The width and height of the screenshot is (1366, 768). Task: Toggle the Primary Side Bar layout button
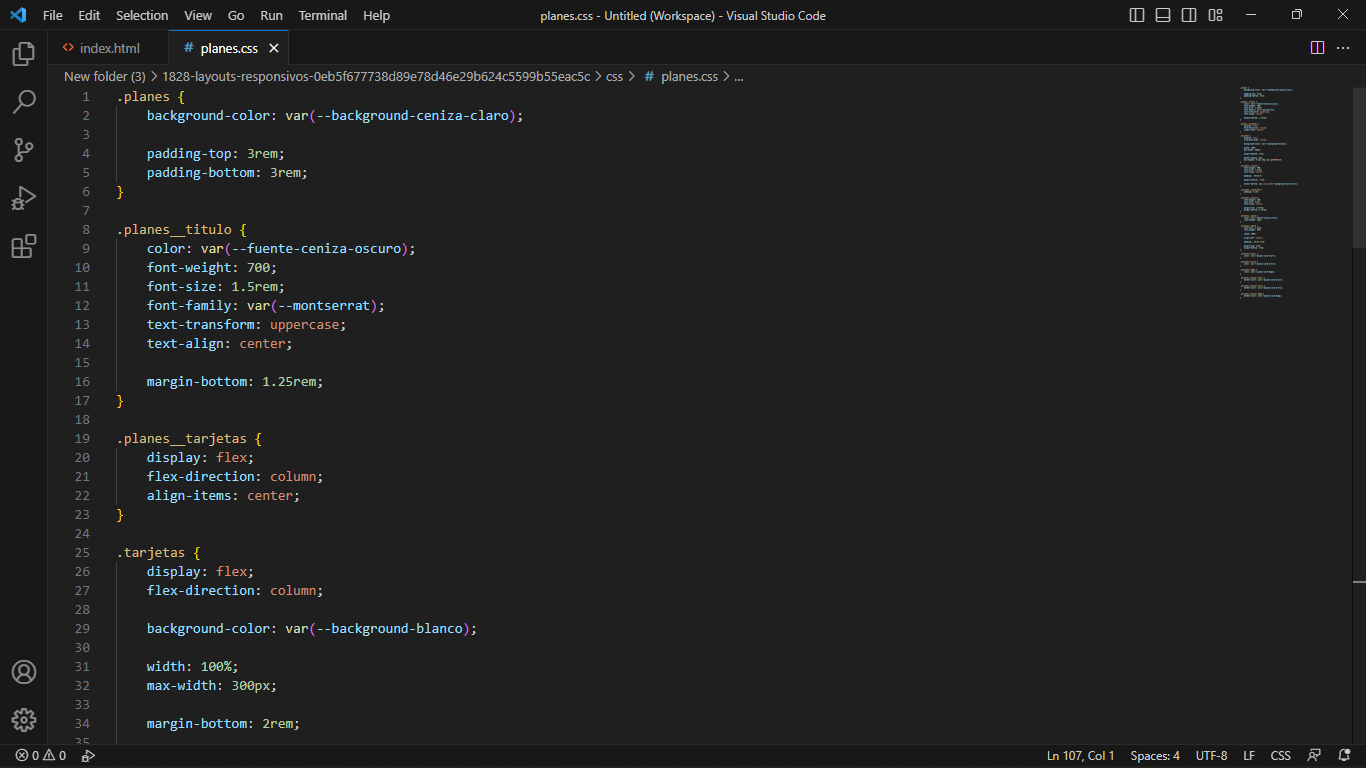click(1137, 15)
